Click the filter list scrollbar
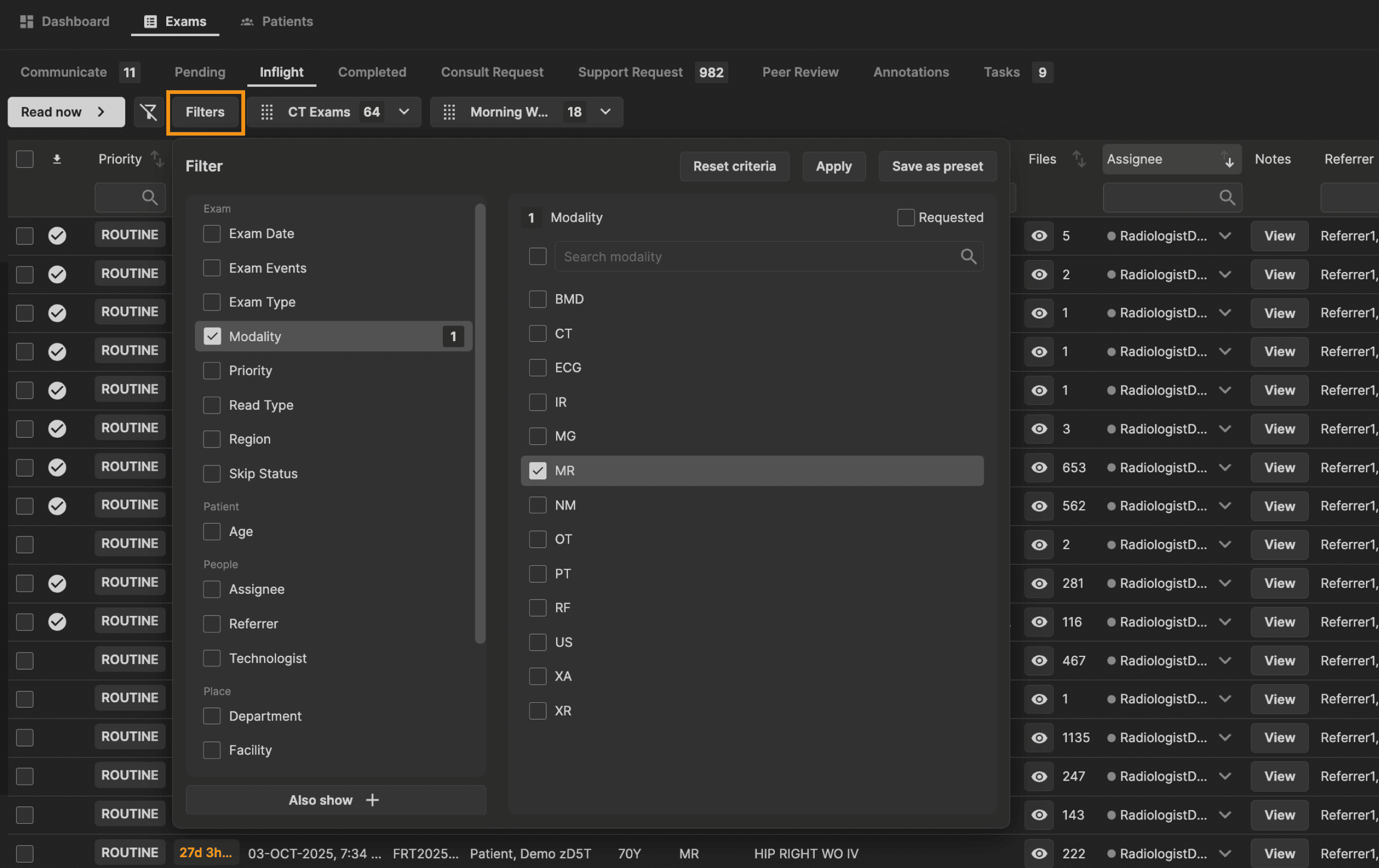 pos(480,424)
